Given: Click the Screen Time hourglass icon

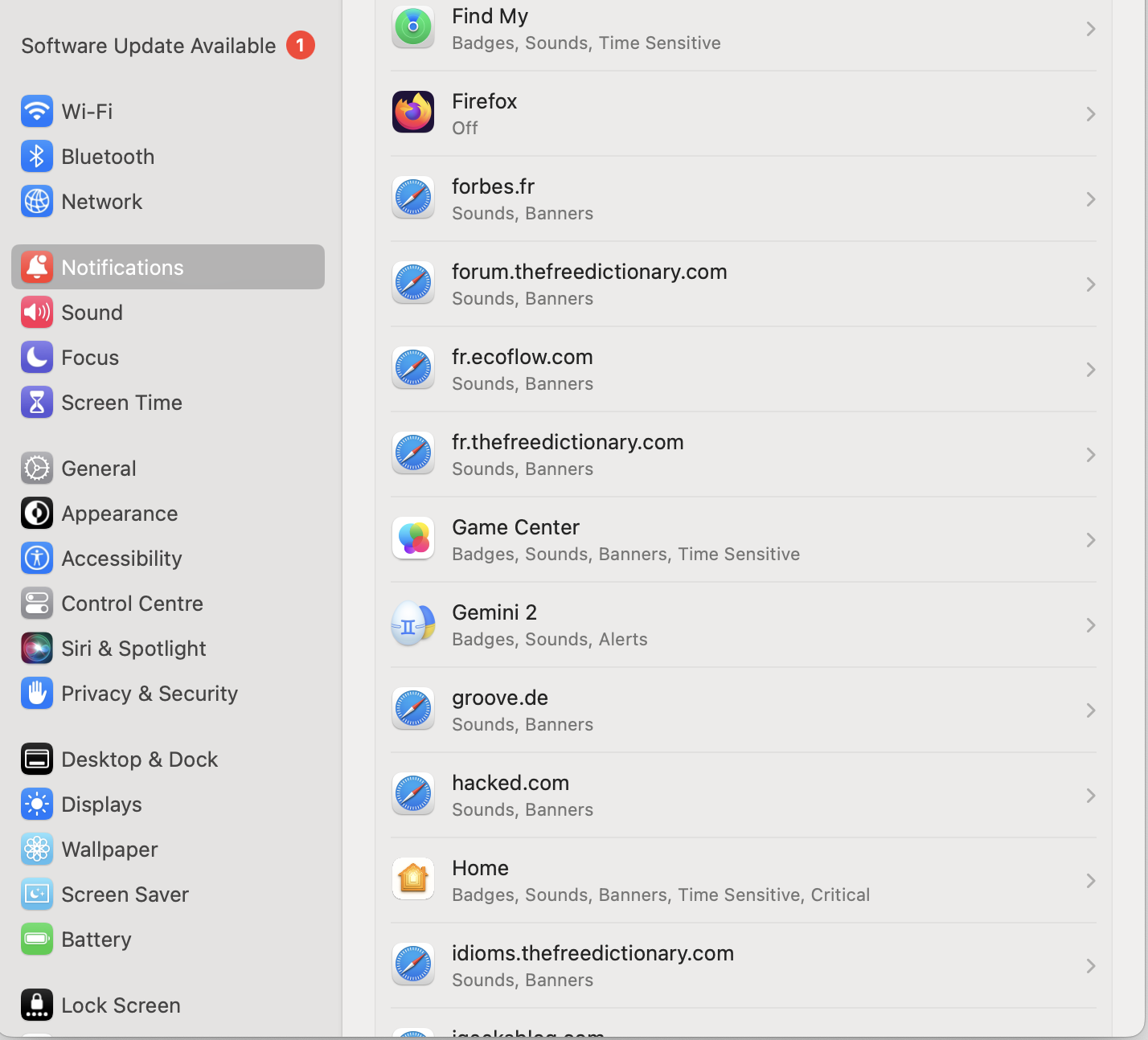Looking at the screenshot, I should pos(37,402).
